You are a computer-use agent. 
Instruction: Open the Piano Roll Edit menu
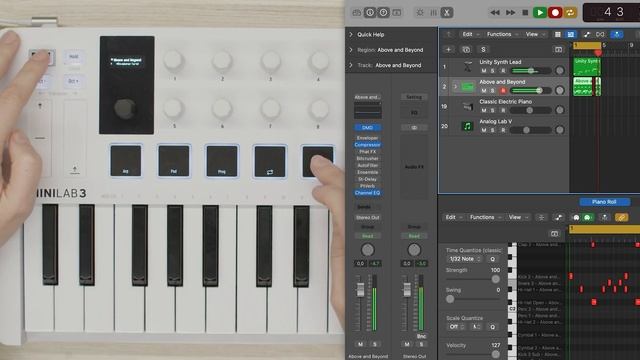[453, 218]
